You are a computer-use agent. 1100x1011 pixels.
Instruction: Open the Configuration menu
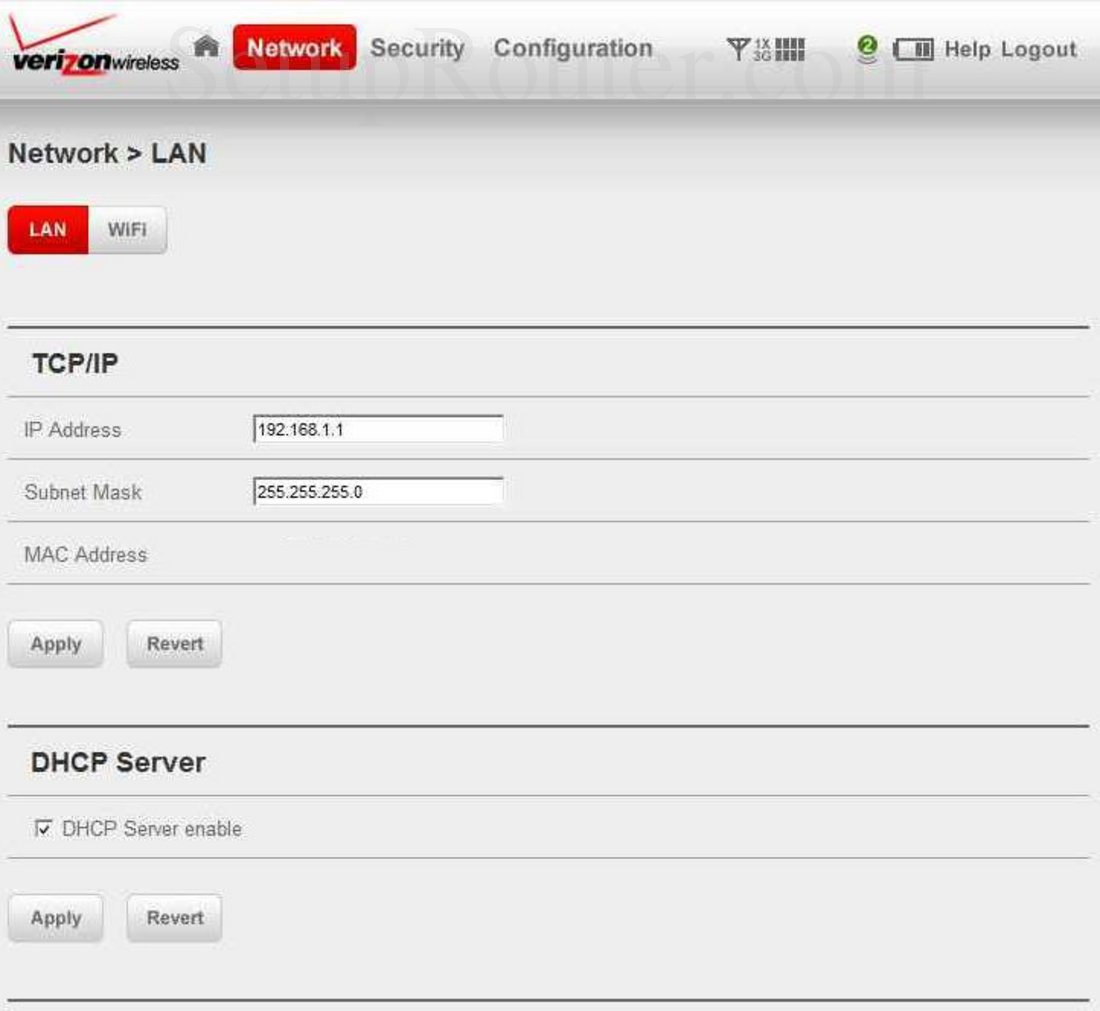pyautogui.click(x=574, y=45)
